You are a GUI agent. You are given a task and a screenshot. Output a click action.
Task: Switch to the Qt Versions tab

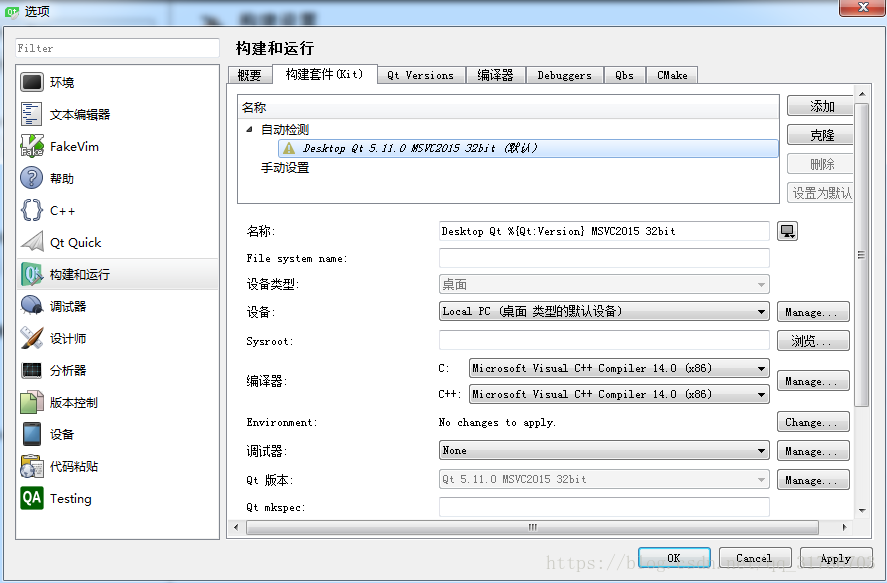[421, 75]
